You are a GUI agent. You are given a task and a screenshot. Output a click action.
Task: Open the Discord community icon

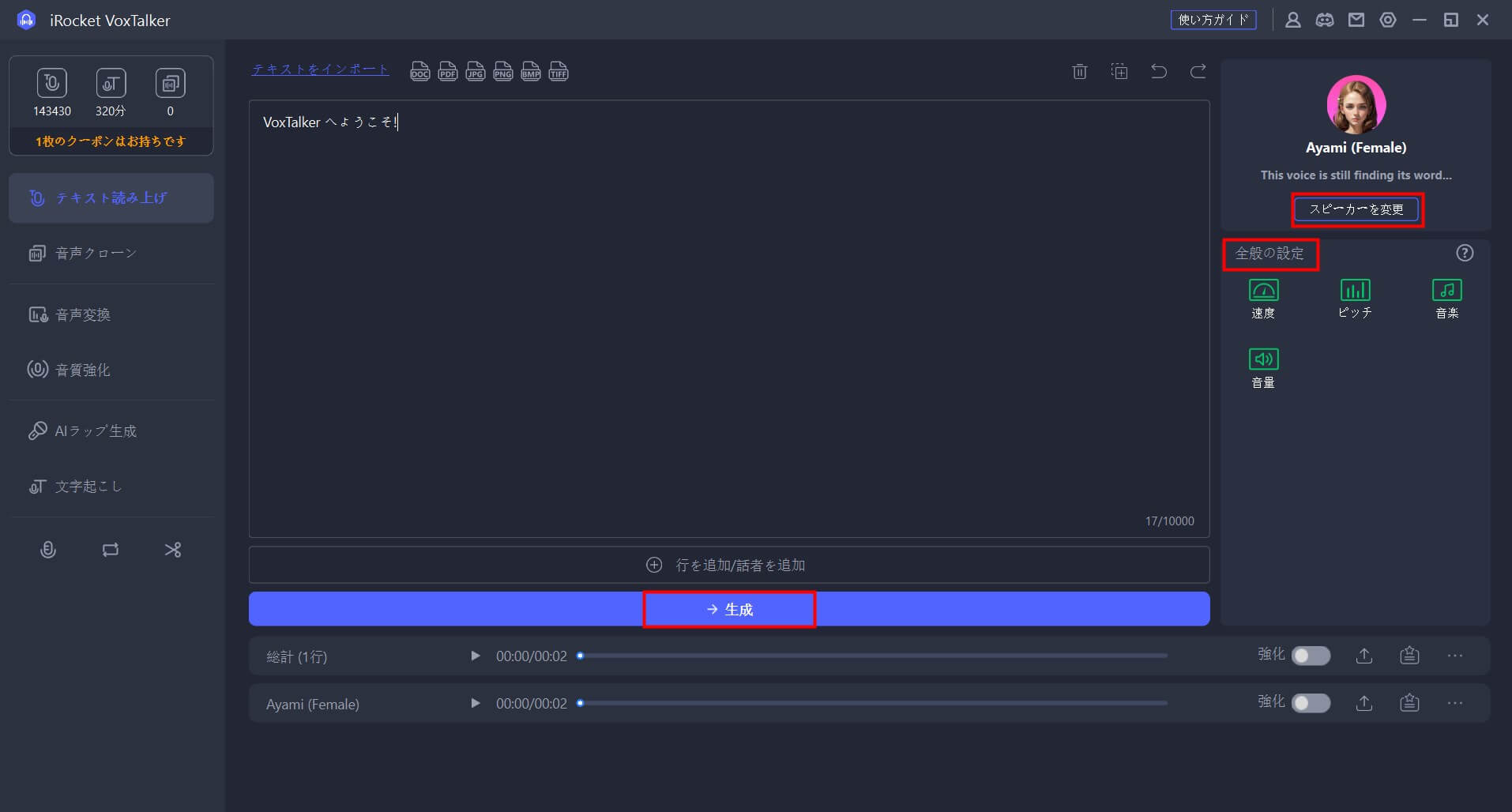[x=1325, y=21]
